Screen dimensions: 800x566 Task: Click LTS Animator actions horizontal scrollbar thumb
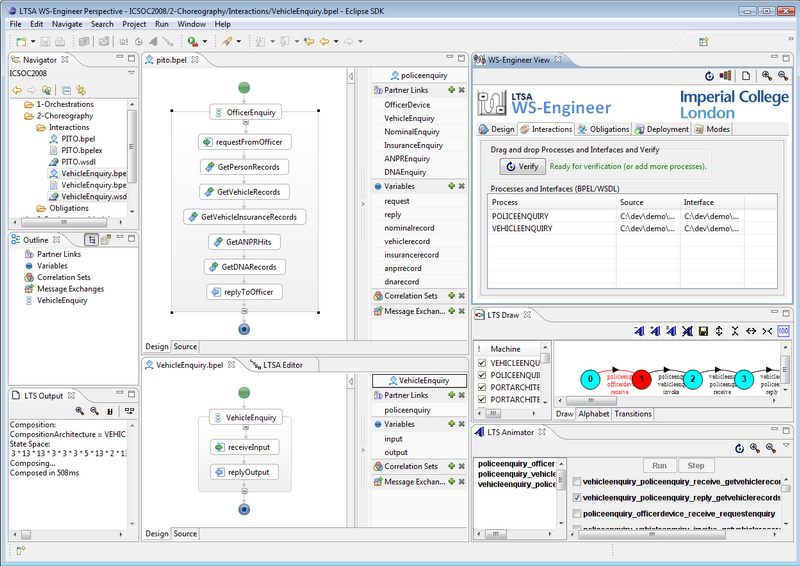[652, 535]
